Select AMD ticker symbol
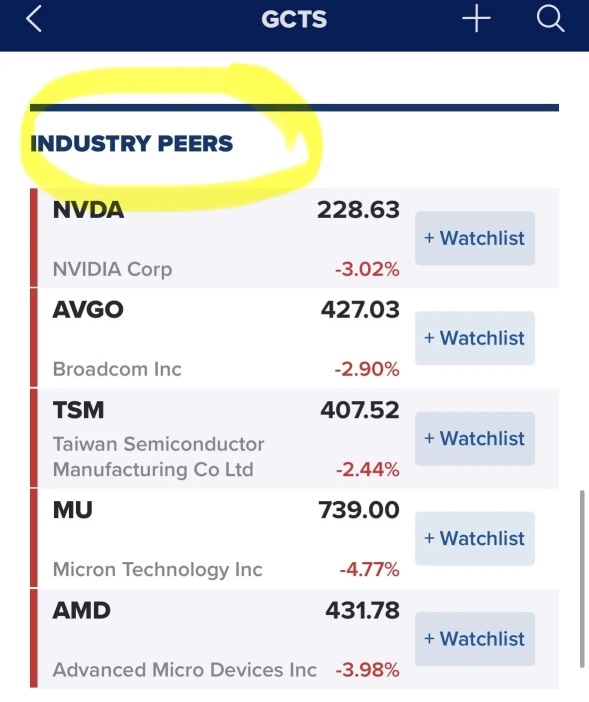This screenshot has width=589, height=702. pos(81,610)
